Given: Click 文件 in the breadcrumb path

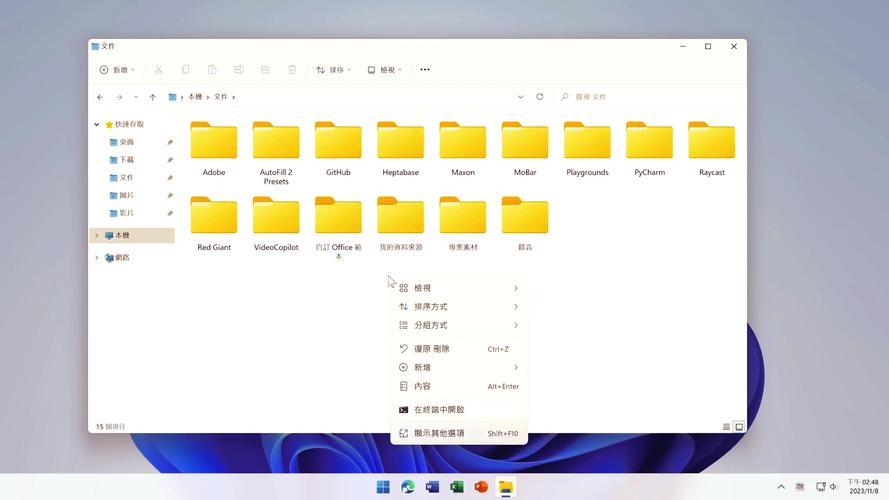Looking at the screenshot, I should 221,97.
